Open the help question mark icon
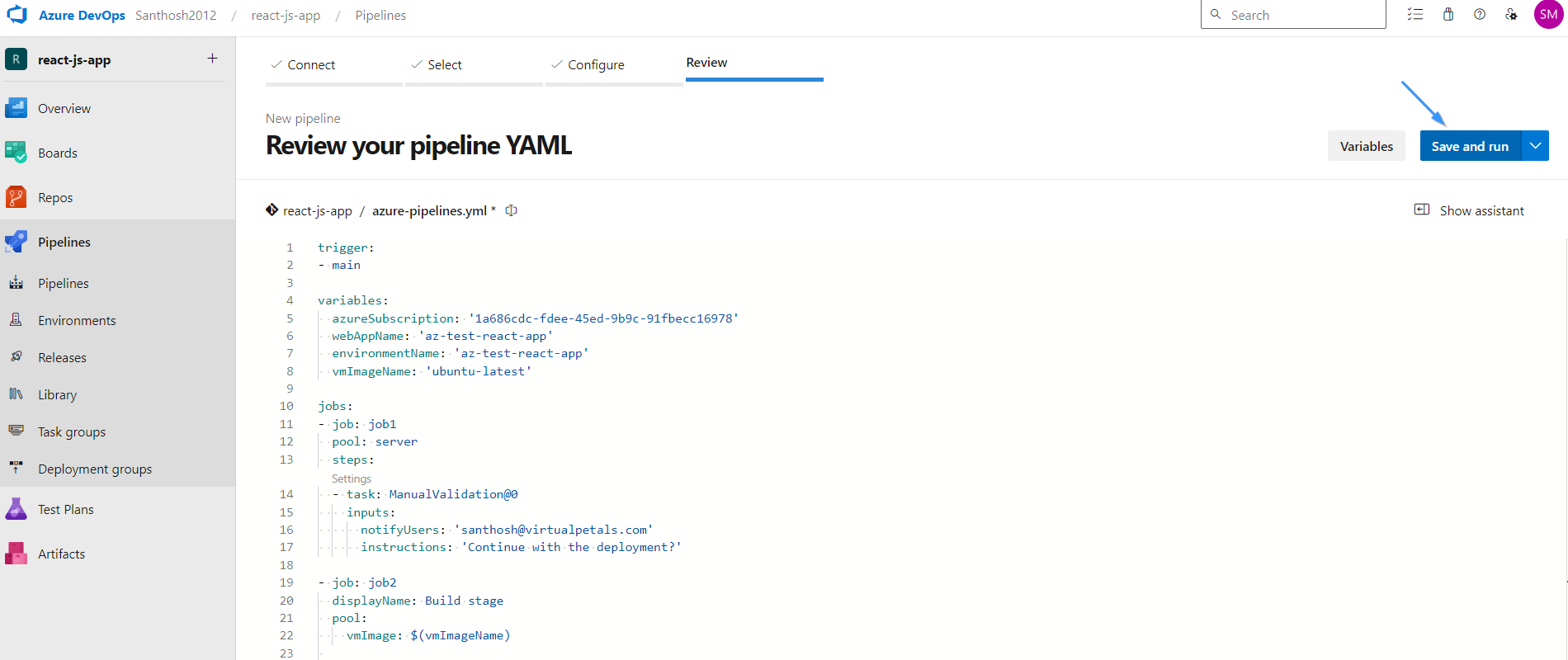The width and height of the screenshot is (1568, 660). (1480, 15)
